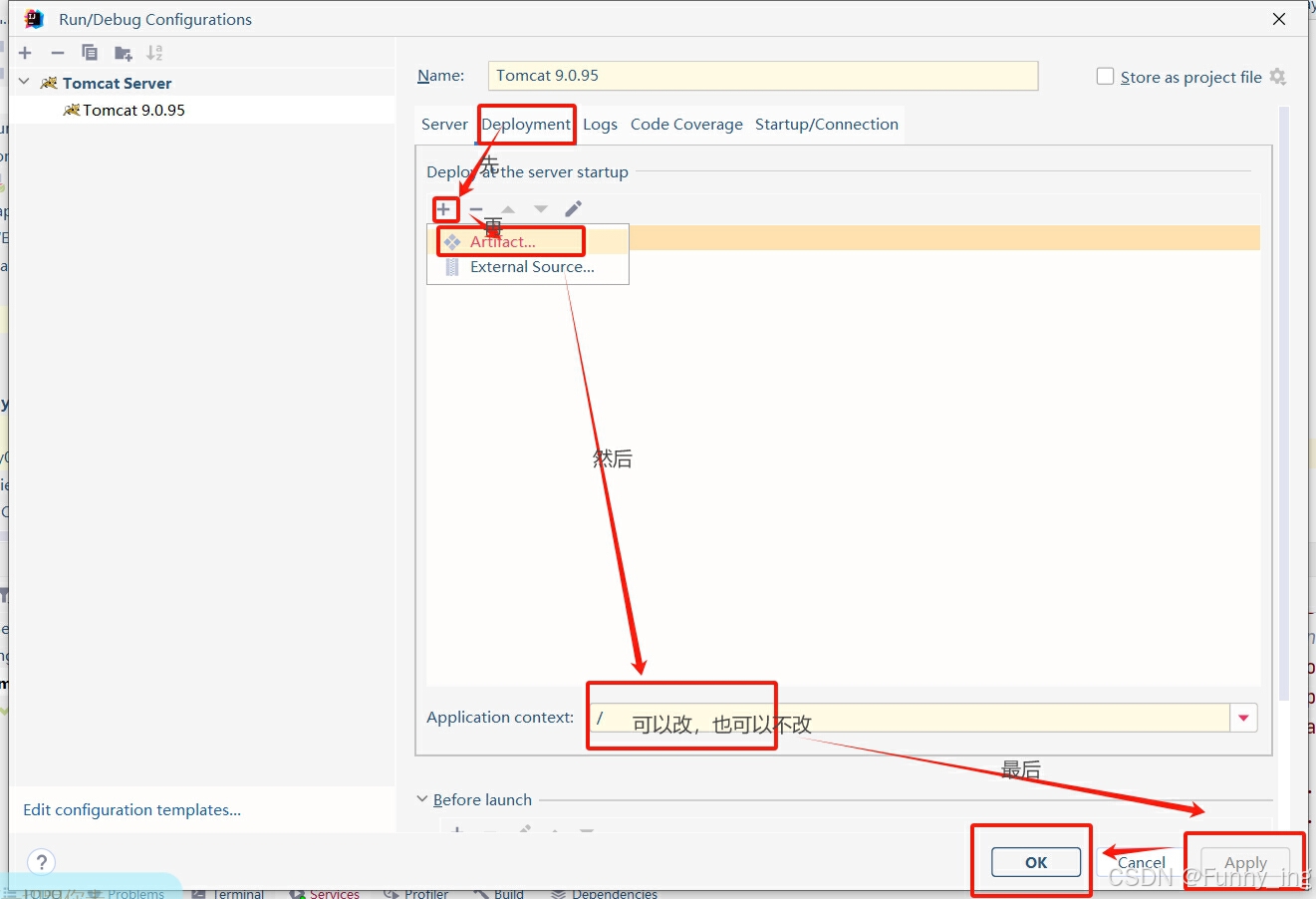This screenshot has width=1316, height=899.
Task: Open the Services tool window tab
Action: tap(325, 894)
